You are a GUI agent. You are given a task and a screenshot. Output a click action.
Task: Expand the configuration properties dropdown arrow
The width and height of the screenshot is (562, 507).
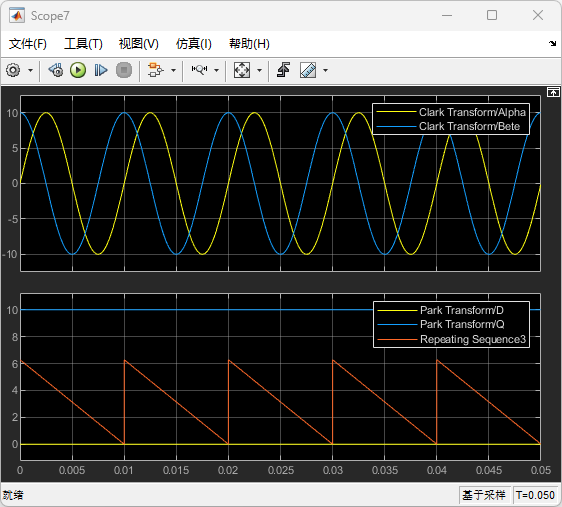tap(30, 70)
